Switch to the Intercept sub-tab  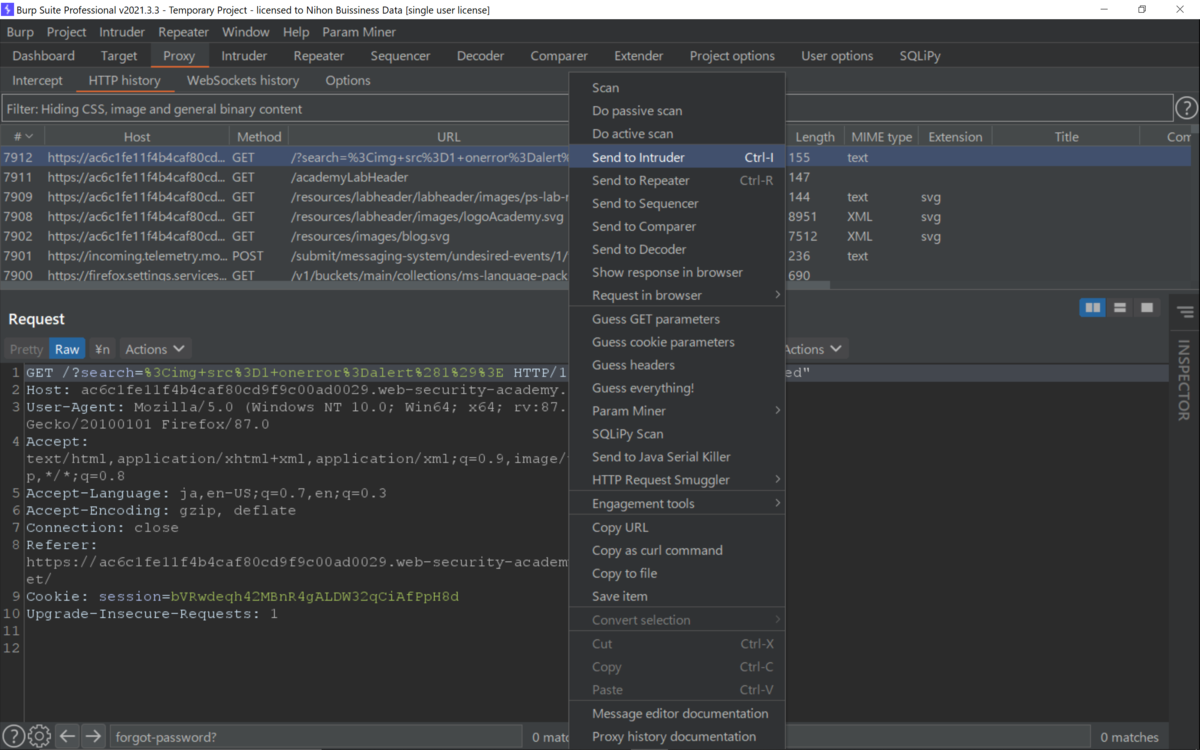tap(37, 80)
